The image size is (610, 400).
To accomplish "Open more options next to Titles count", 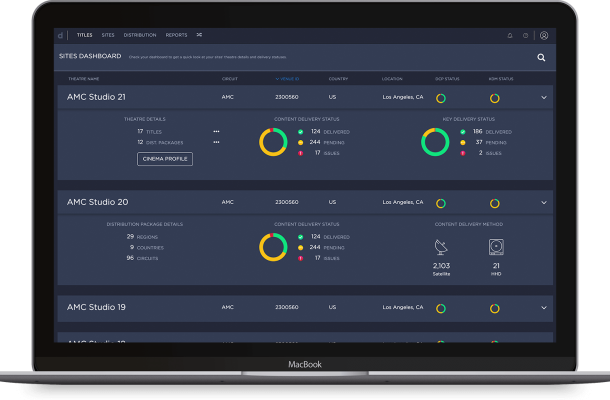I will pos(216,131).
